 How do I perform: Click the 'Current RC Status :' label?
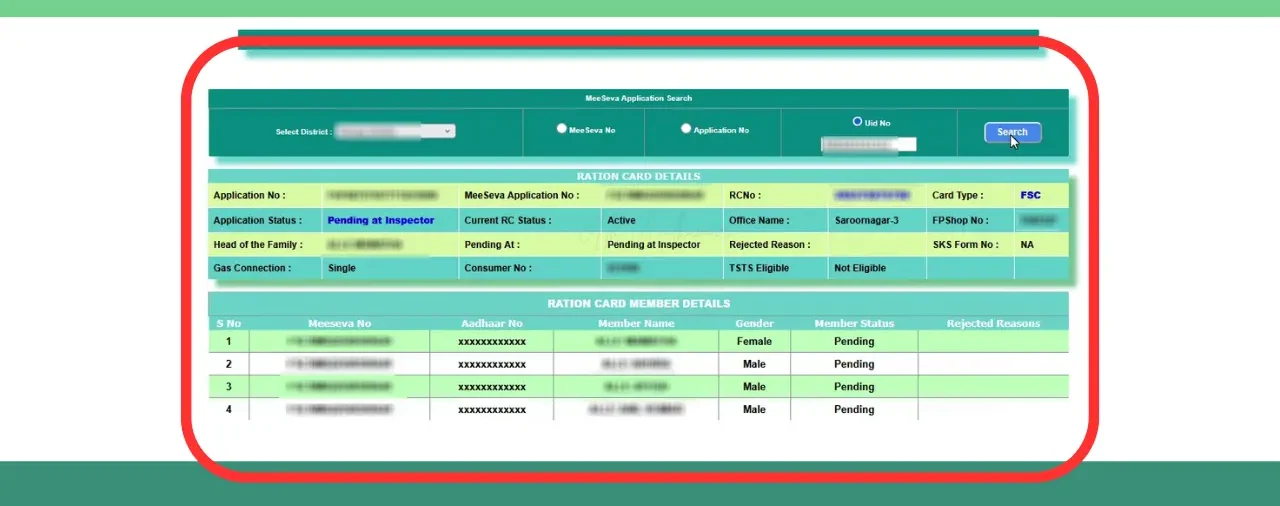(507, 220)
